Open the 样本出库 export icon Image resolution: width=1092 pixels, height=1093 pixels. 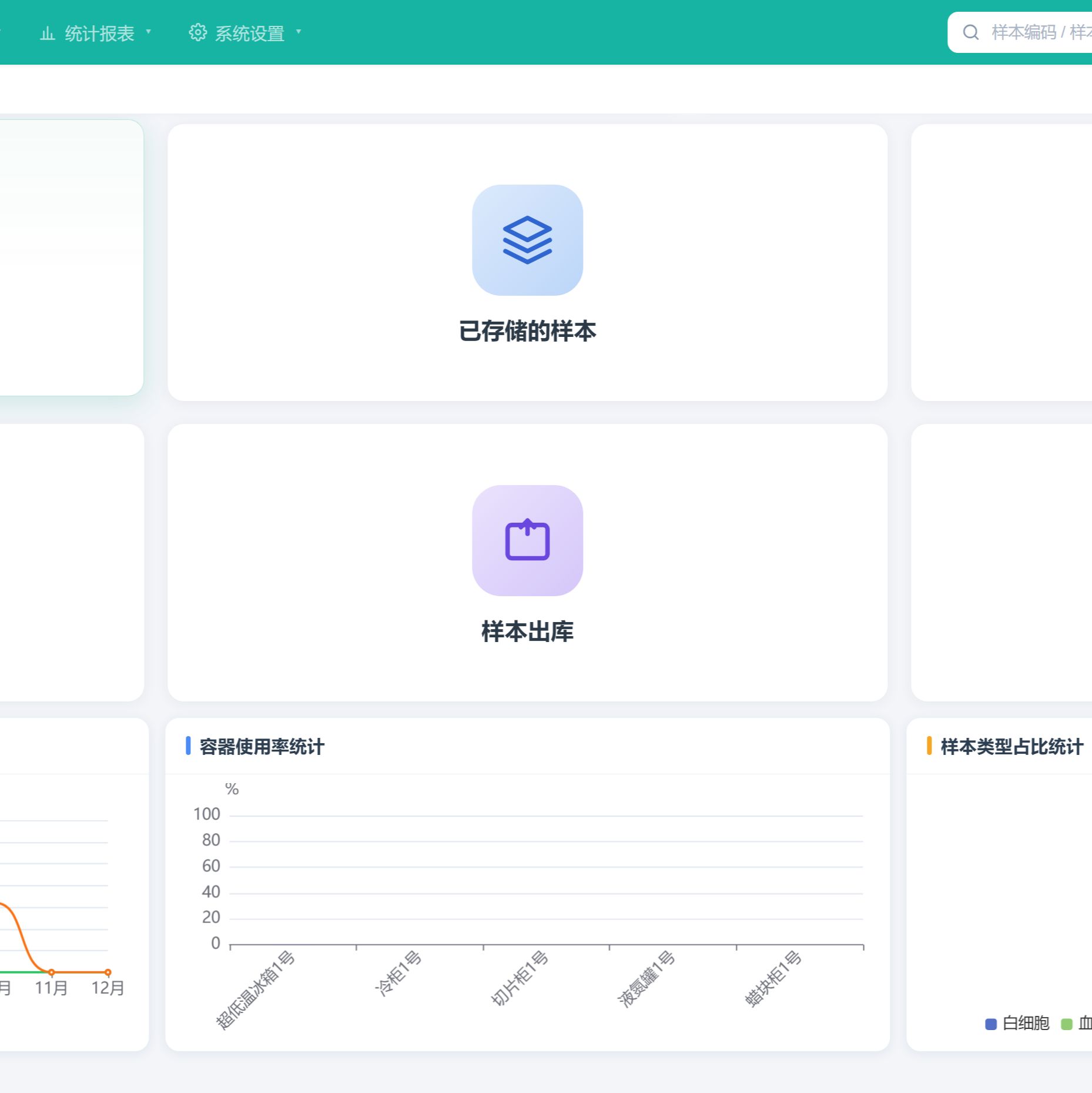pyautogui.click(x=527, y=540)
